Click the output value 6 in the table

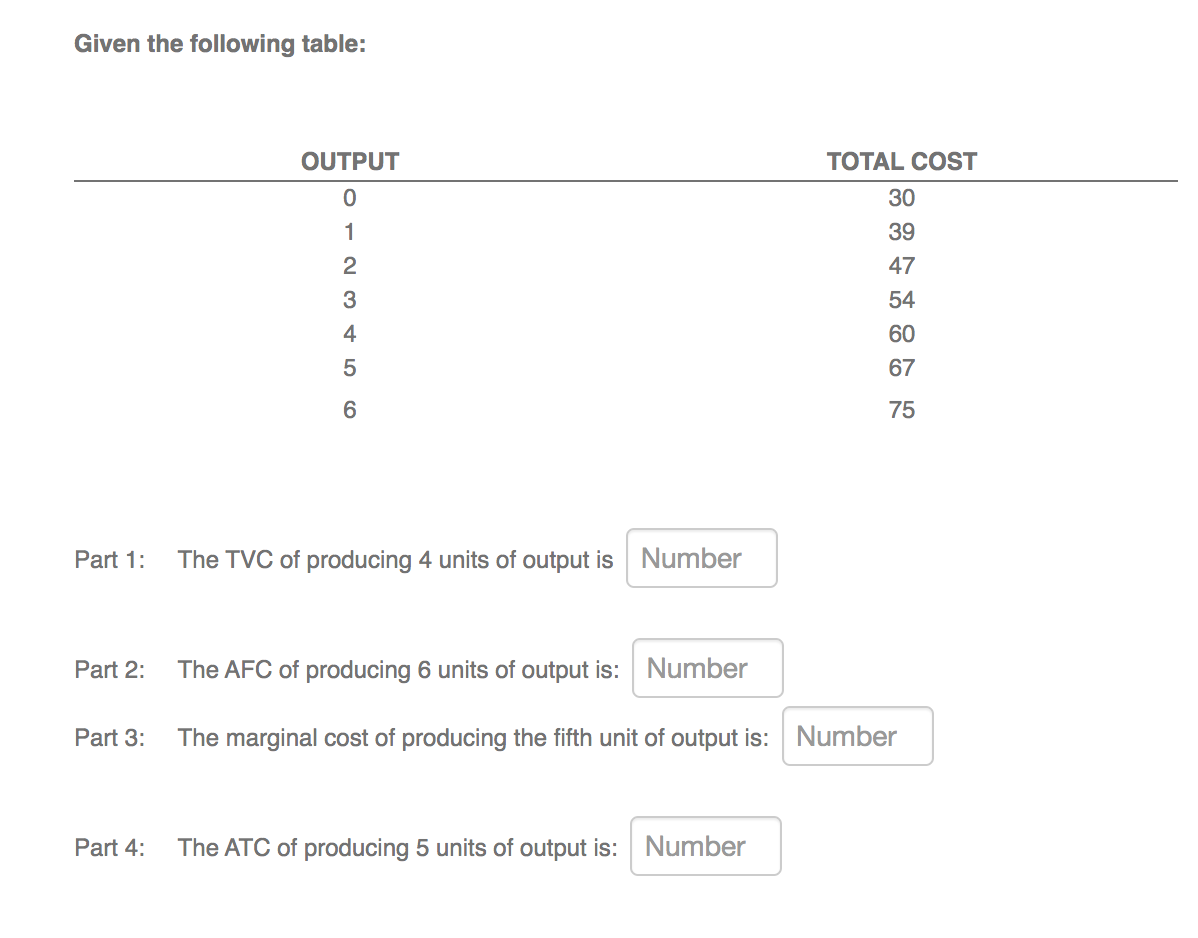pos(349,409)
